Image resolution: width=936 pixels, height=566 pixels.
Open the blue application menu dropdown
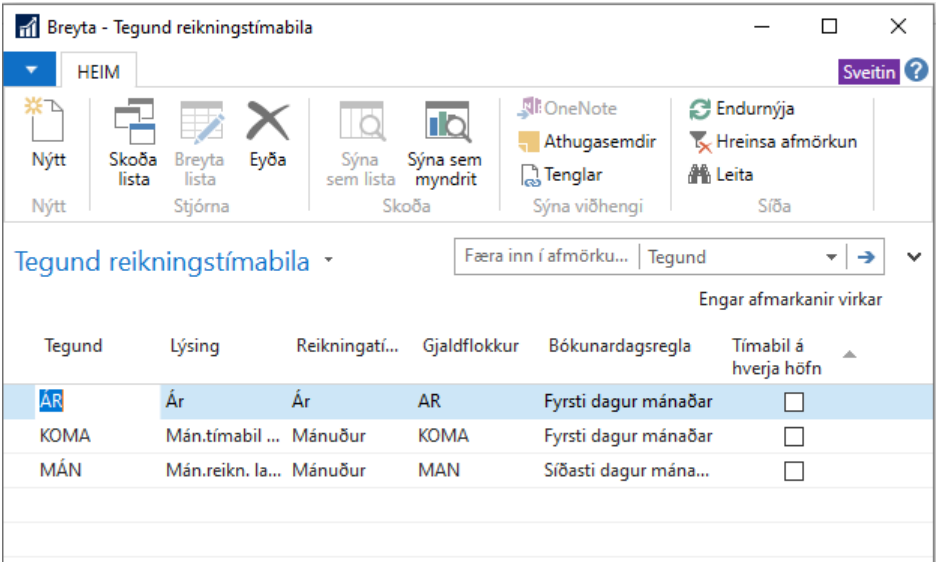(x=31, y=70)
